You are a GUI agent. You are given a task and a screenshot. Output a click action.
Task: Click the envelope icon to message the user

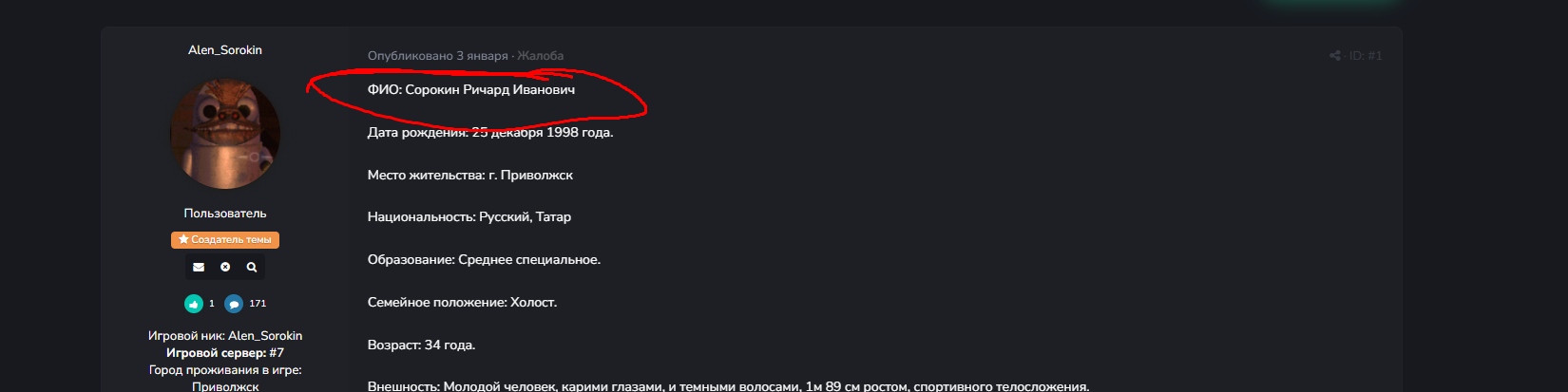(x=199, y=268)
